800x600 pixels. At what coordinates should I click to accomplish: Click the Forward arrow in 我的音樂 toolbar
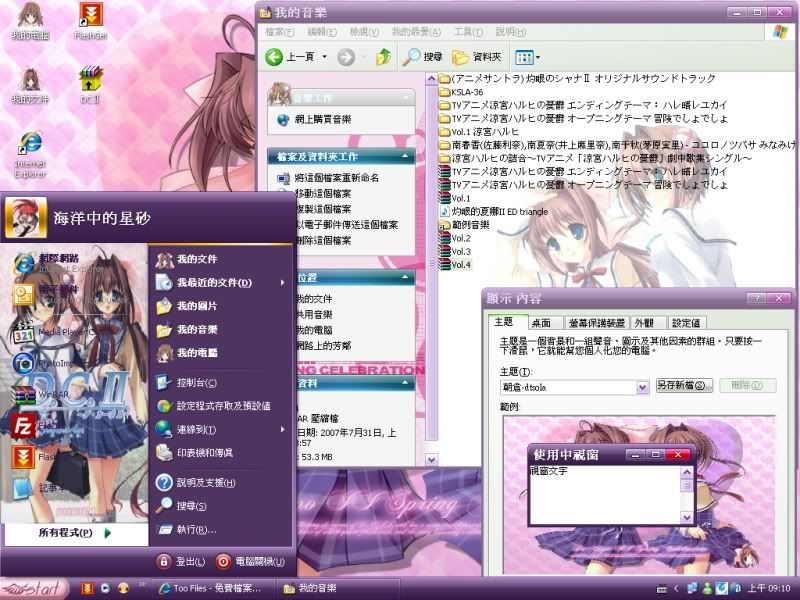click(x=346, y=57)
